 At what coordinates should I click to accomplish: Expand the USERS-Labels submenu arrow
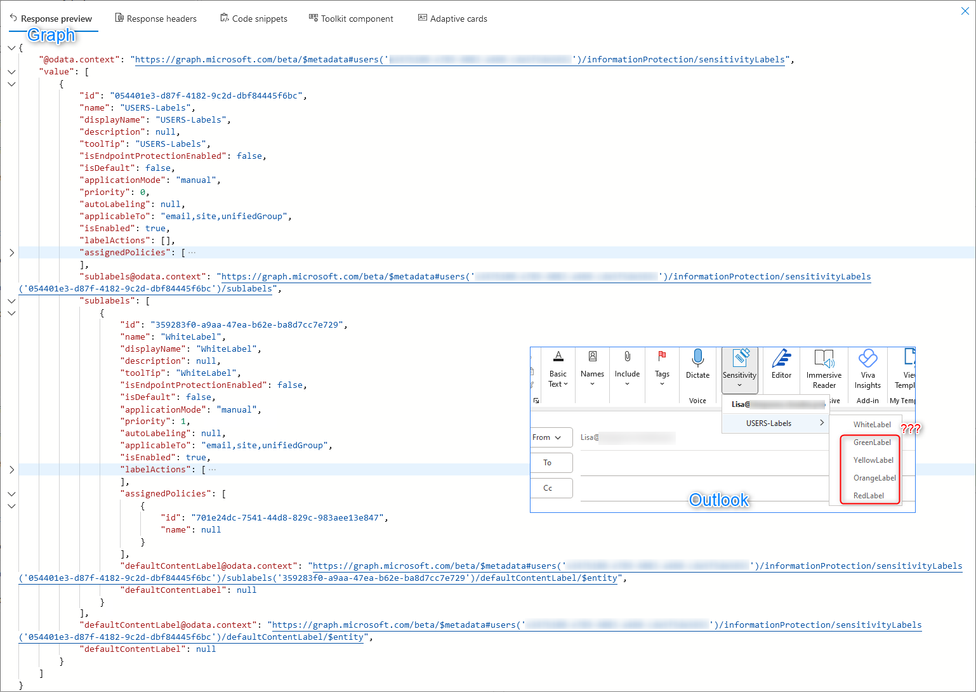(822, 423)
